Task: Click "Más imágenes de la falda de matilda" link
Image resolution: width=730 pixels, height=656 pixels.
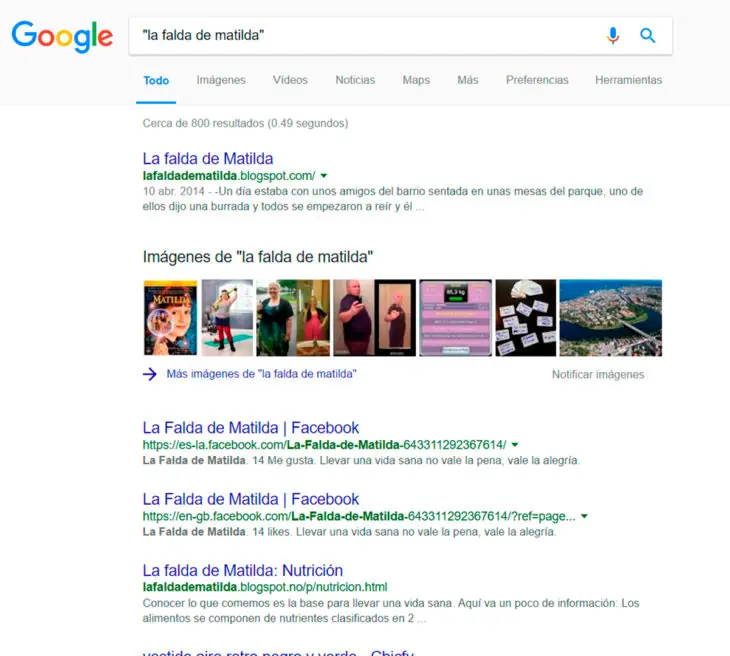Action: (262, 374)
